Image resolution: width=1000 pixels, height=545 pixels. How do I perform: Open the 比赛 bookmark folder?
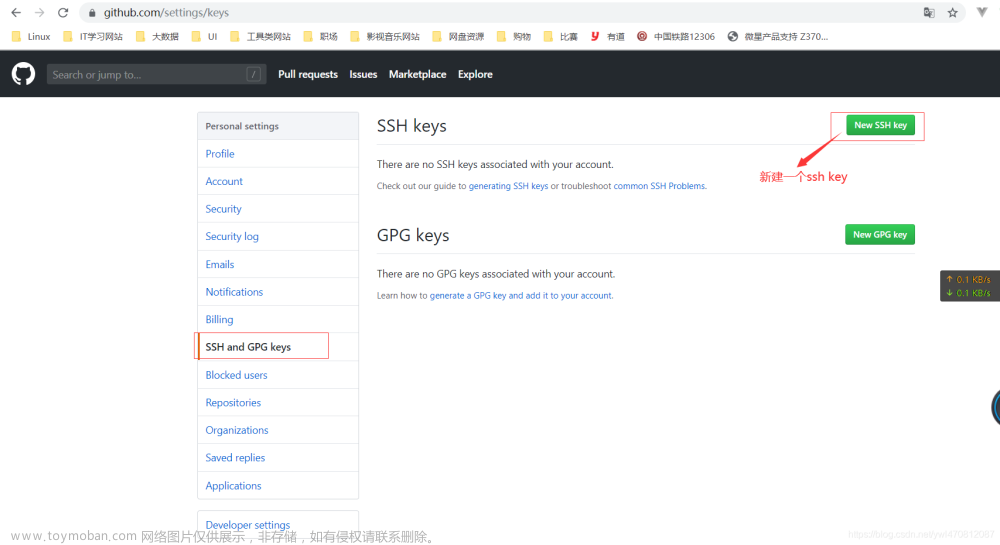tap(561, 37)
